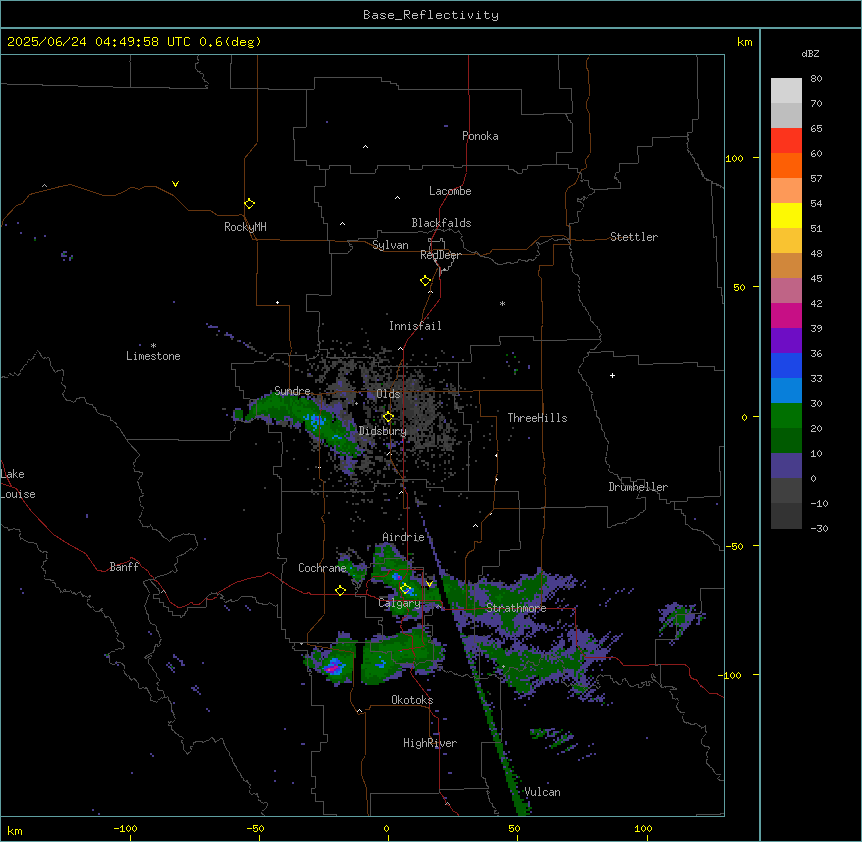Select the Blackfalds label

(441, 223)
